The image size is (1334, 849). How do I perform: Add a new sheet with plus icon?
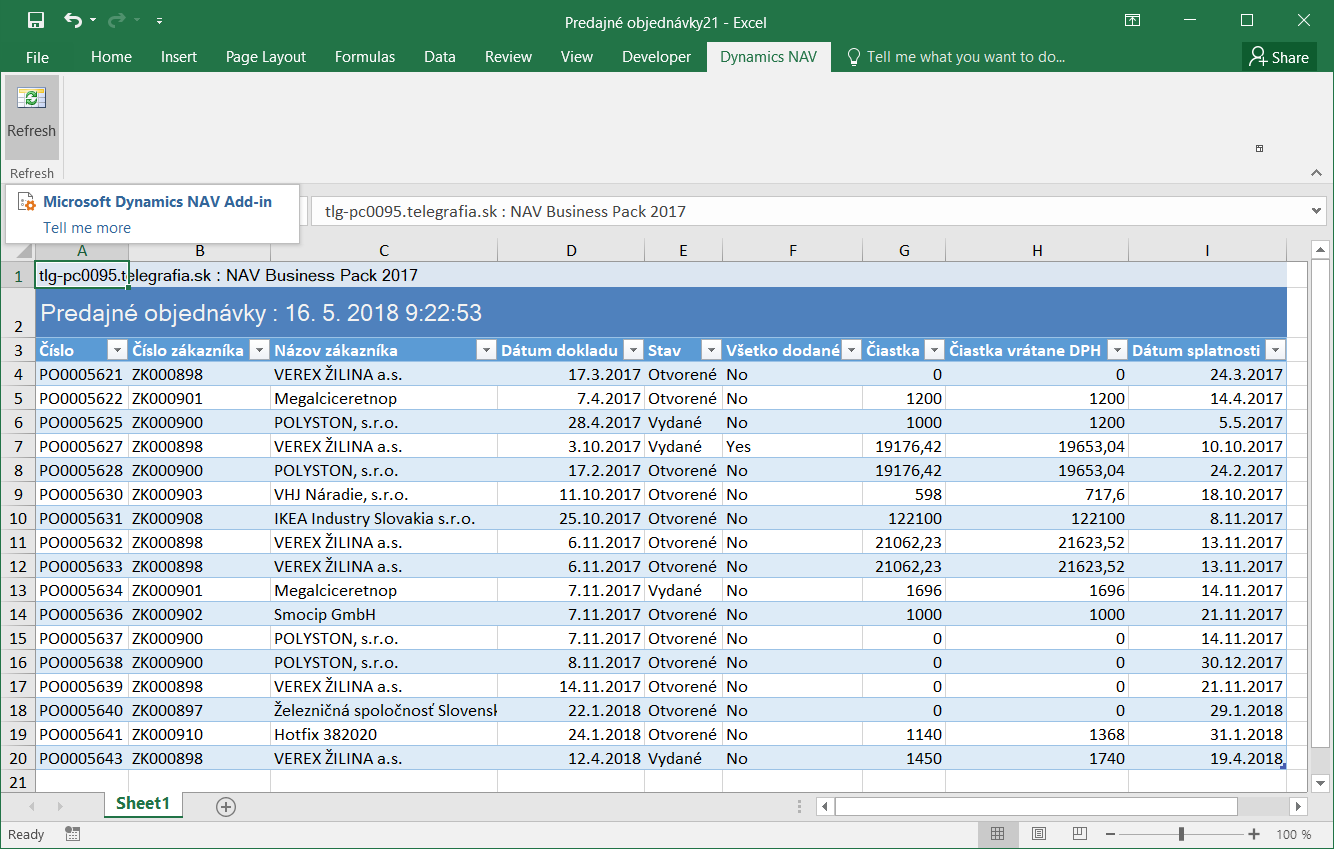pos(226,806)
